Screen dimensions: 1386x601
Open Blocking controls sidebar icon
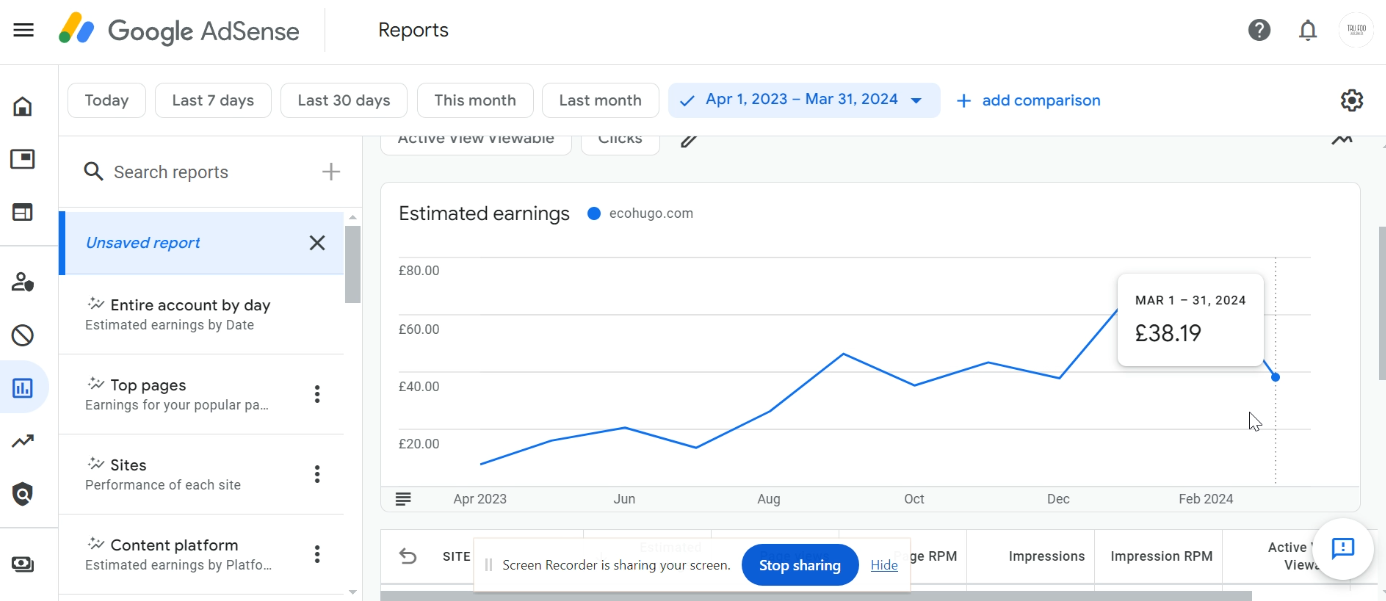click(22, 335)
